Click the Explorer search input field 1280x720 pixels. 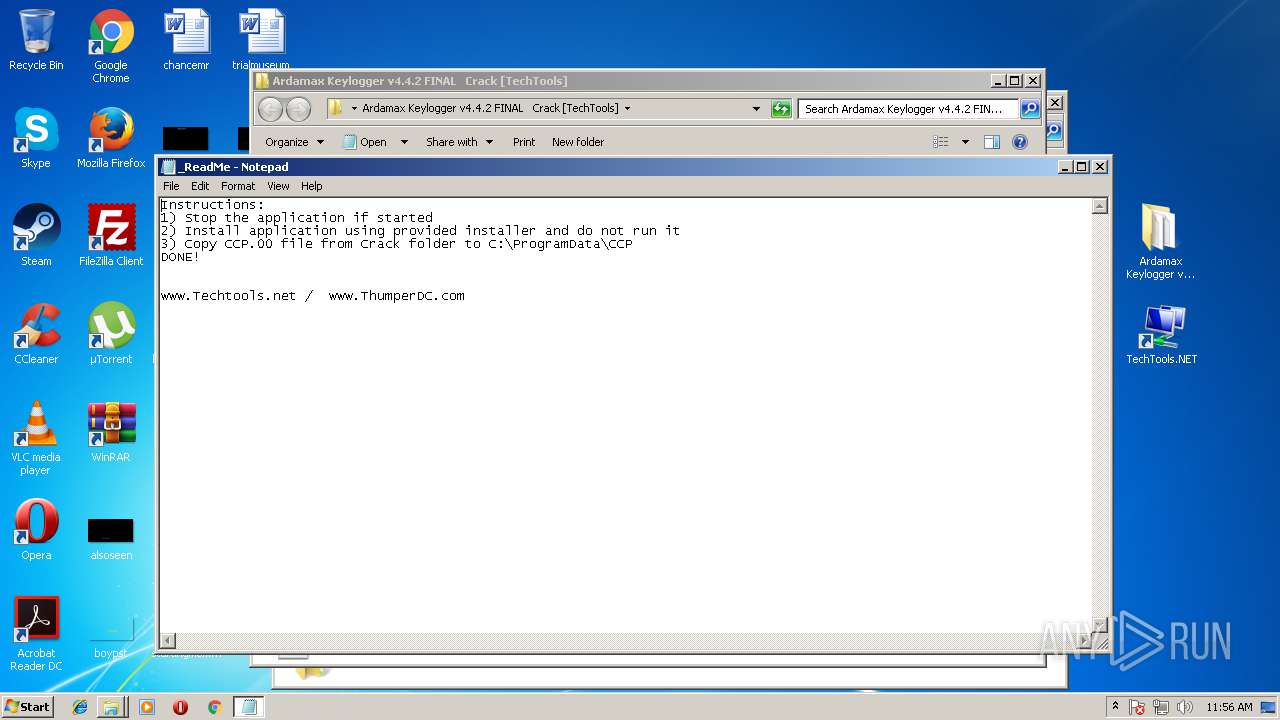click(x=908, y=109)
